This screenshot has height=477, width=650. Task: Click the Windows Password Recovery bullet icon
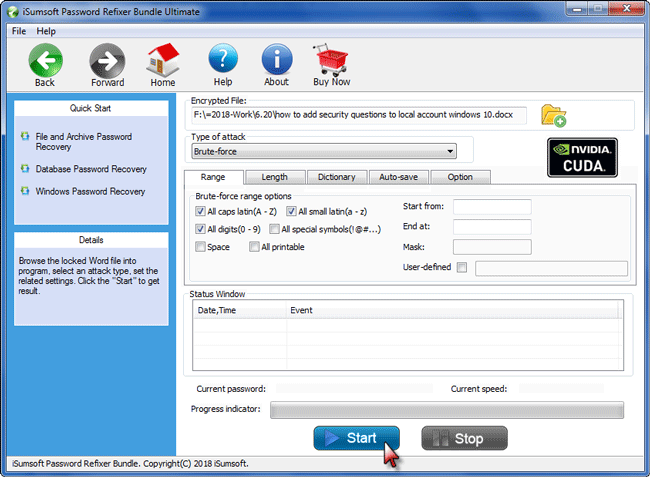tap(25, 191)
